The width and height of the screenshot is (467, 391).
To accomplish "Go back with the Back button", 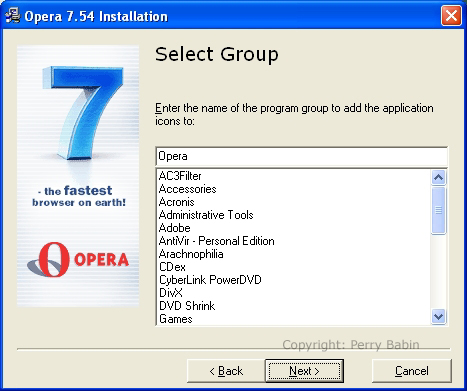I will tap(226, 371).
